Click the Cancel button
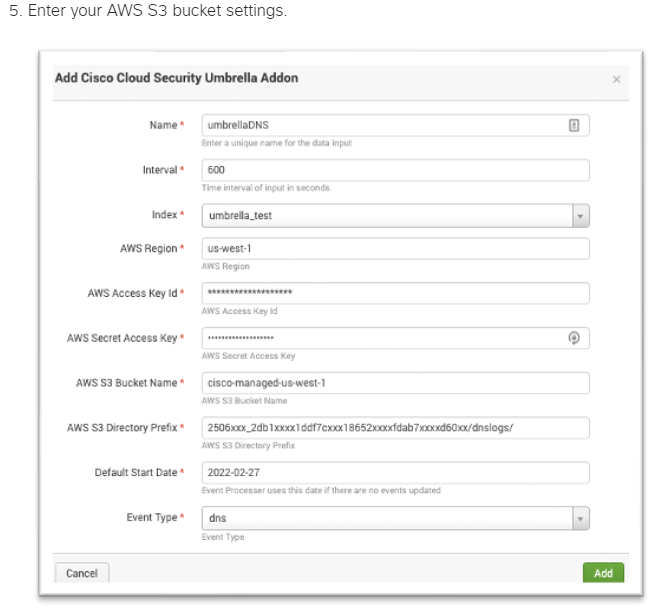Image resolution: width=651 pixels, height=608 pixels. 82,573
